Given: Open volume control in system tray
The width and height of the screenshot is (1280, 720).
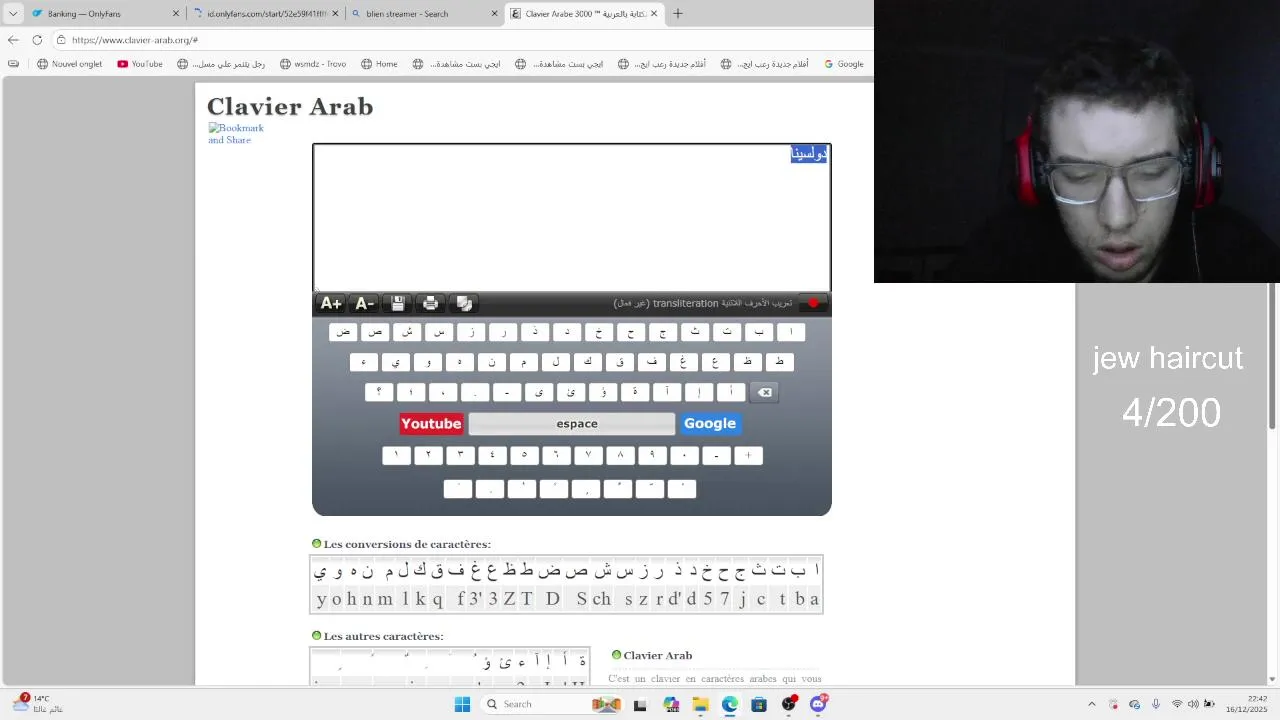Looking at the screenshot, I should [x=1193, y=704].
